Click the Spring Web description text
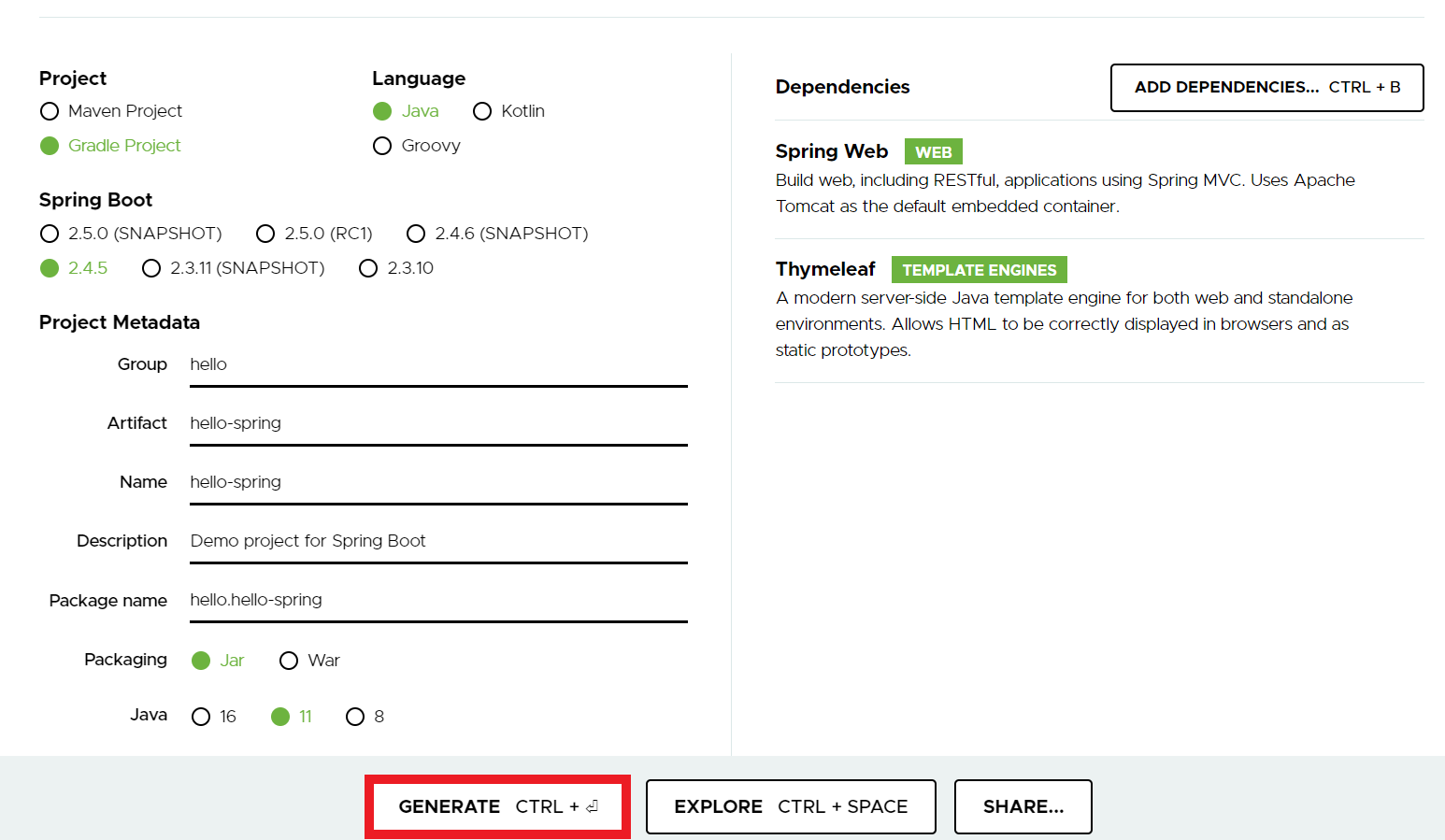The height and width of the screenshot is (840, 1445). tap(1066, 193)
